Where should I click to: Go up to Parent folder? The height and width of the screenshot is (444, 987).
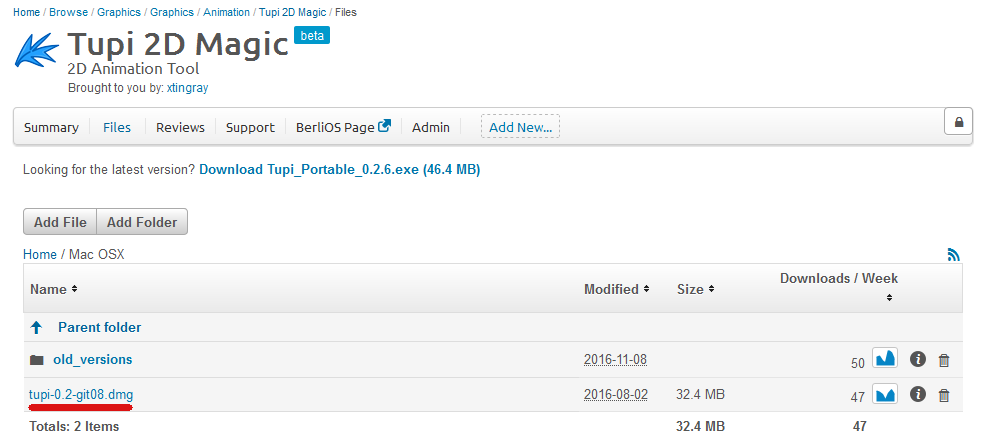pyautogui.click(x=99, y=327)
